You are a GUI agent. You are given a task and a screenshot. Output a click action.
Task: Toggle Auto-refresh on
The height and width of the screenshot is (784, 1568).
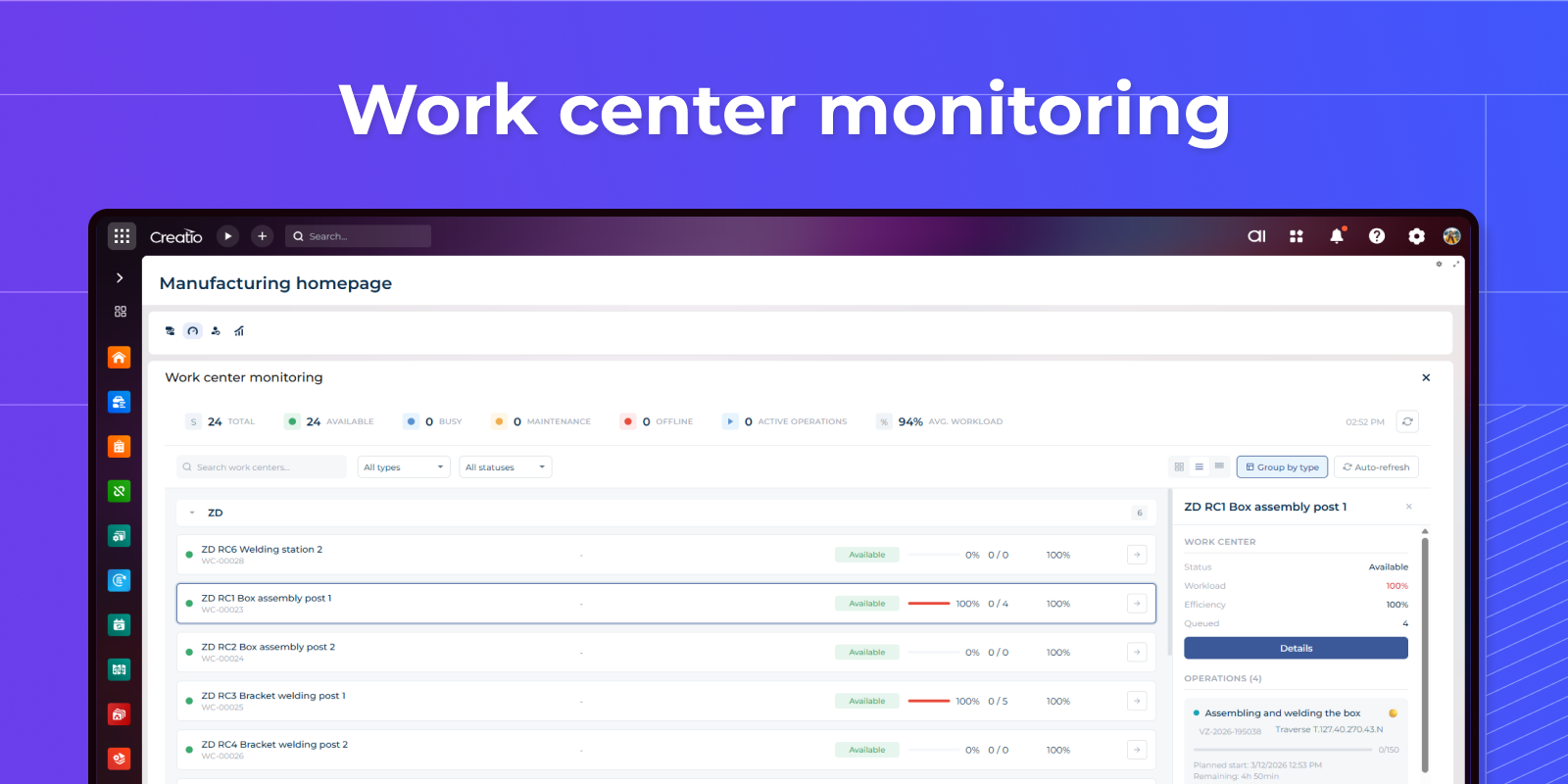tap(1376, 467)
